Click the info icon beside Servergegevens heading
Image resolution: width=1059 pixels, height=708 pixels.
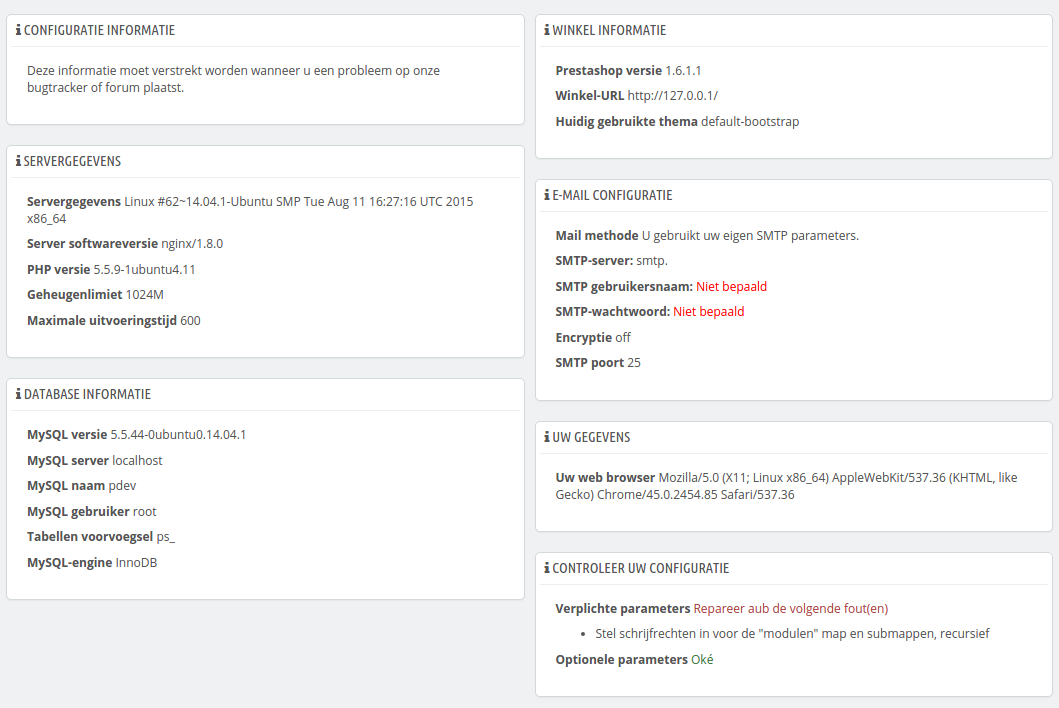tap(18, 161)
